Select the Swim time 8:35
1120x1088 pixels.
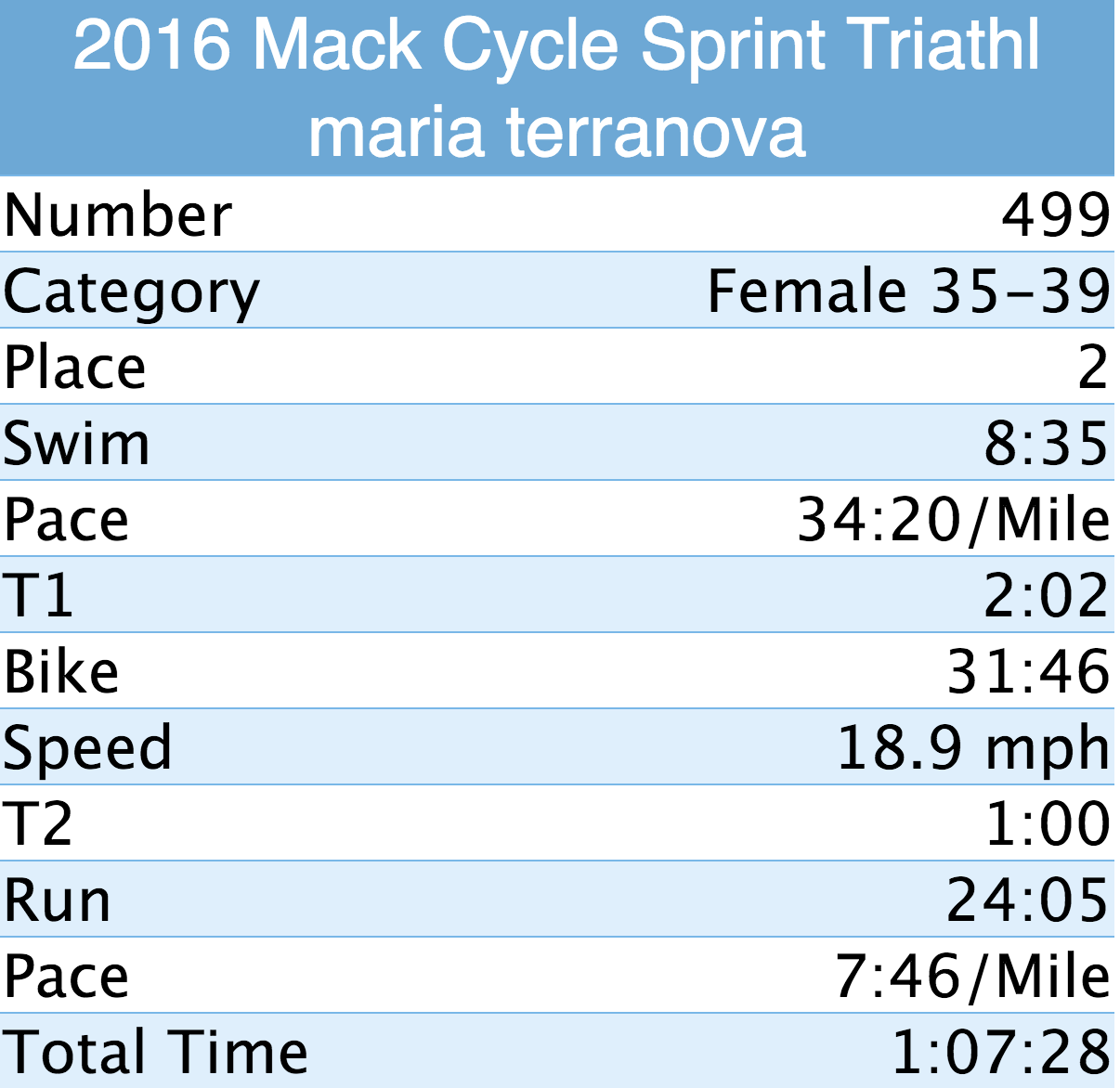click(1046, 444)
